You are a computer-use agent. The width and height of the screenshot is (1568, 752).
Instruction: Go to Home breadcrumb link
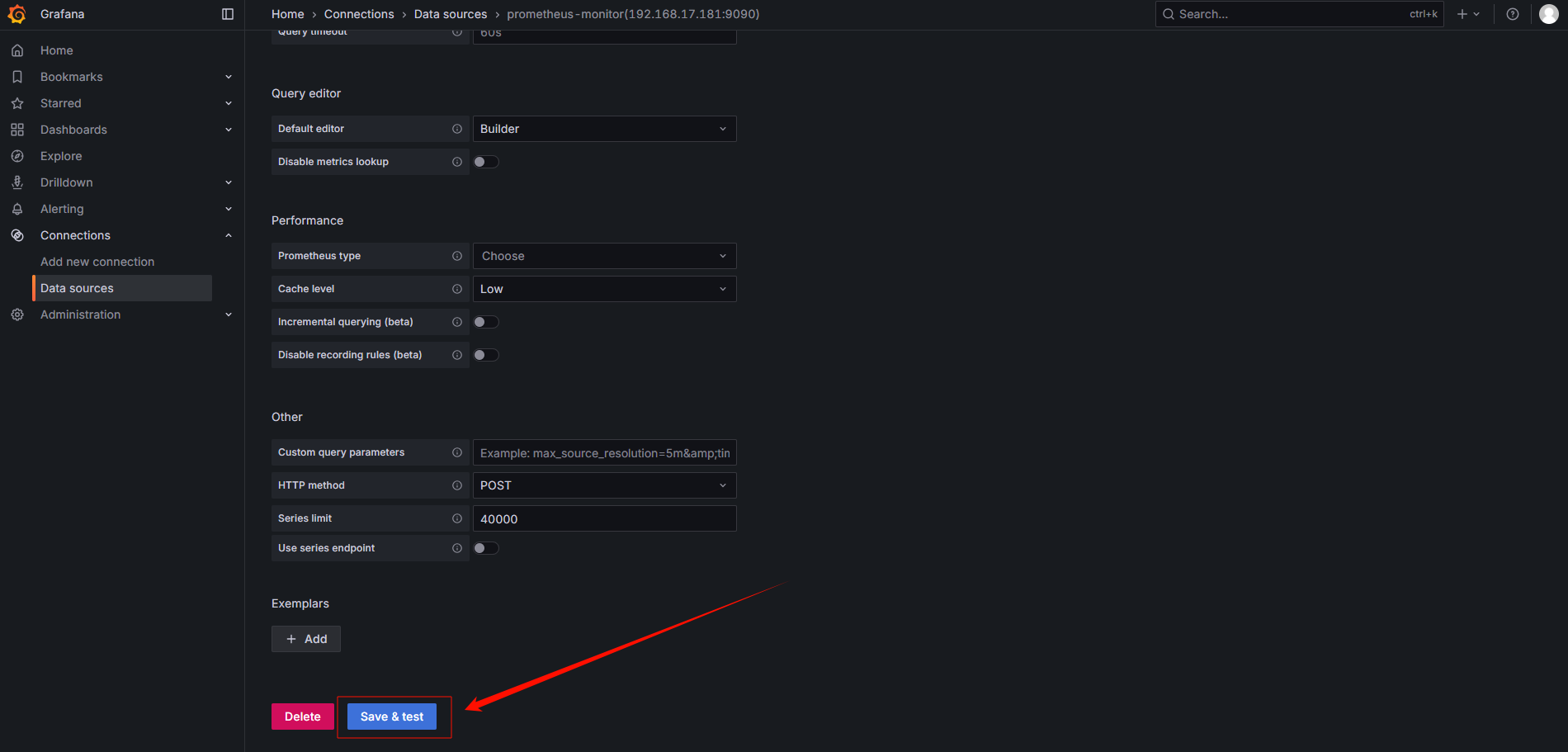pos(288,14)
